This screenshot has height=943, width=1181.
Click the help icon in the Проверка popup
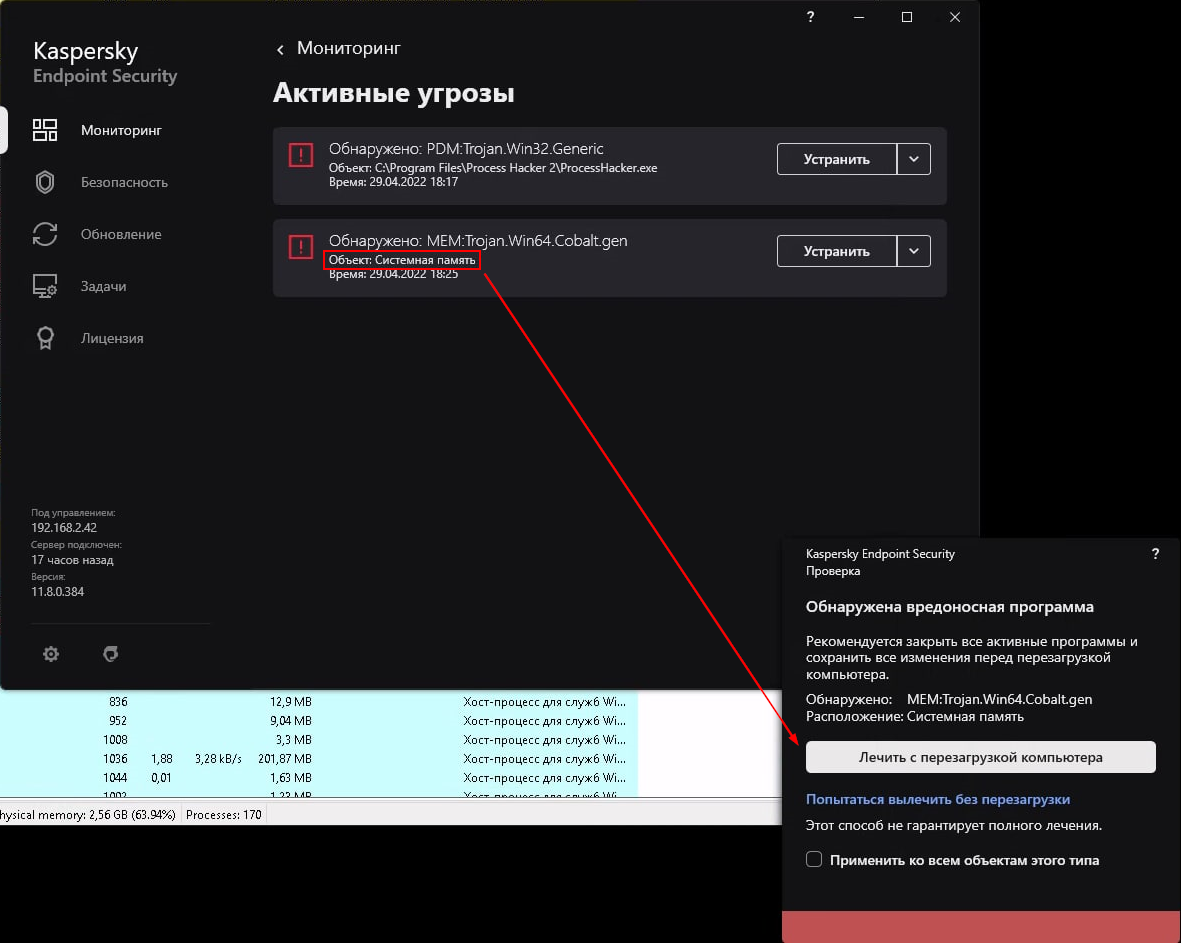(1155, 554)
